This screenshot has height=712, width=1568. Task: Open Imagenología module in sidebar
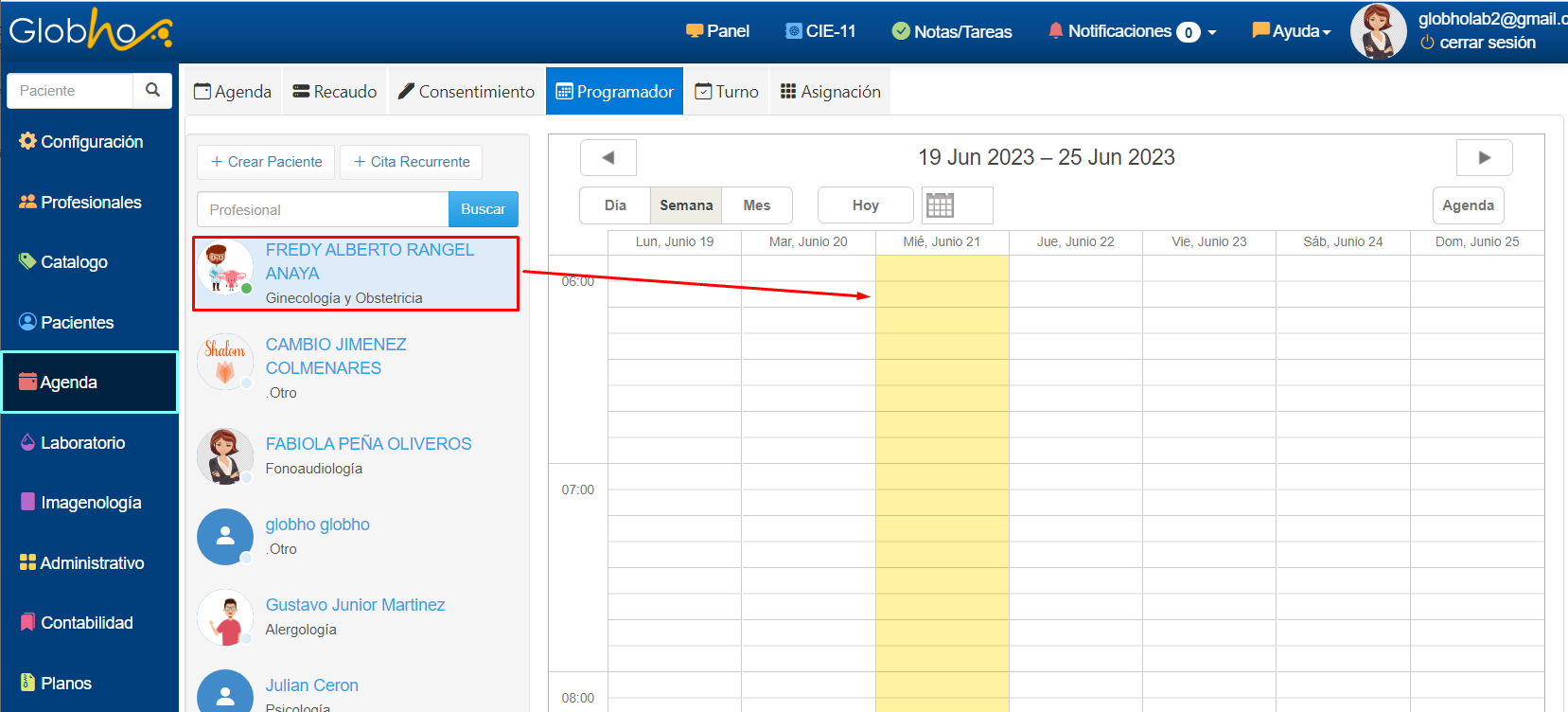click(x=90, y=503)
